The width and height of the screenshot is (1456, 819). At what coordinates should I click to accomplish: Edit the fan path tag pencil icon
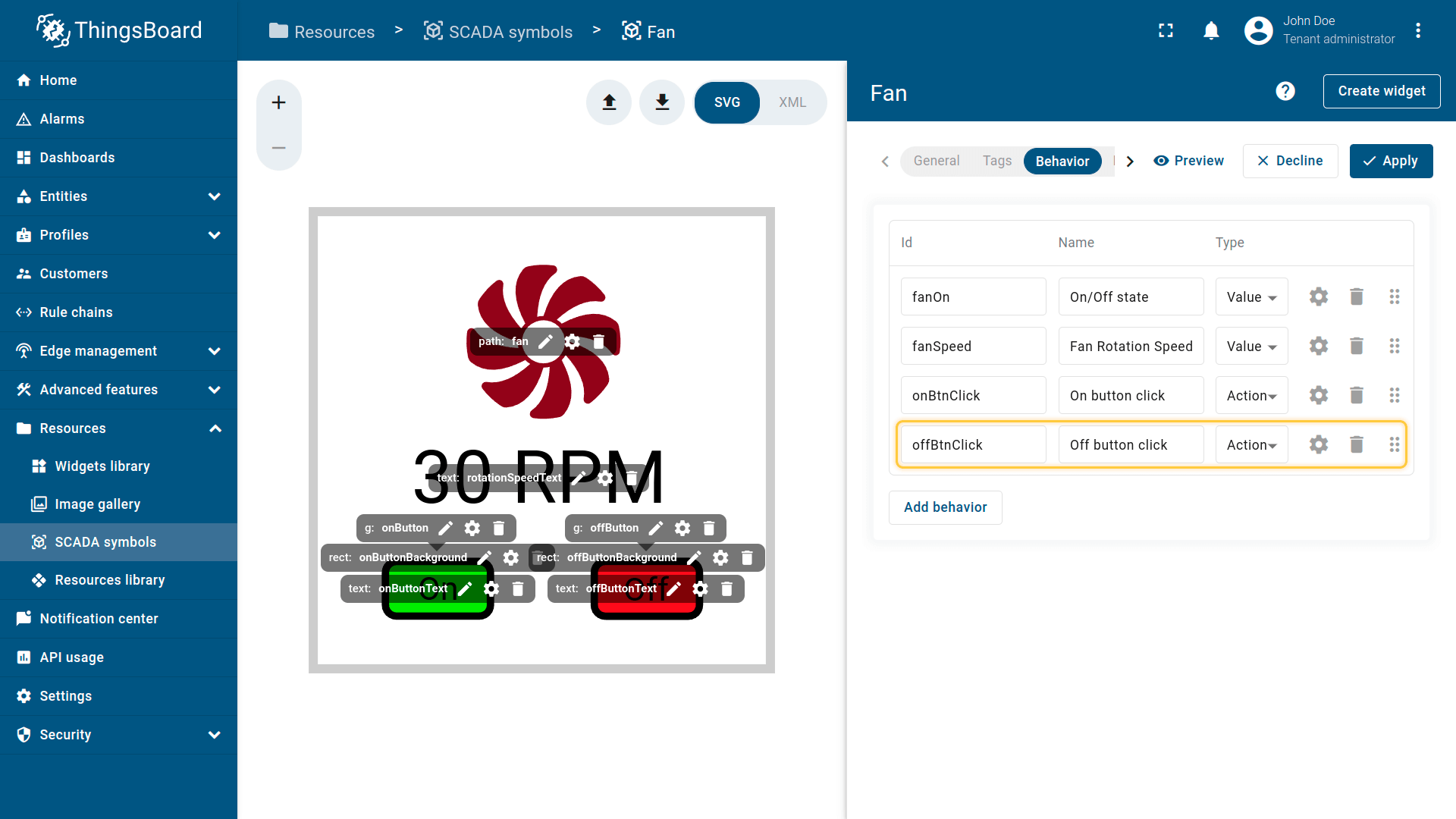pos(545,341)
